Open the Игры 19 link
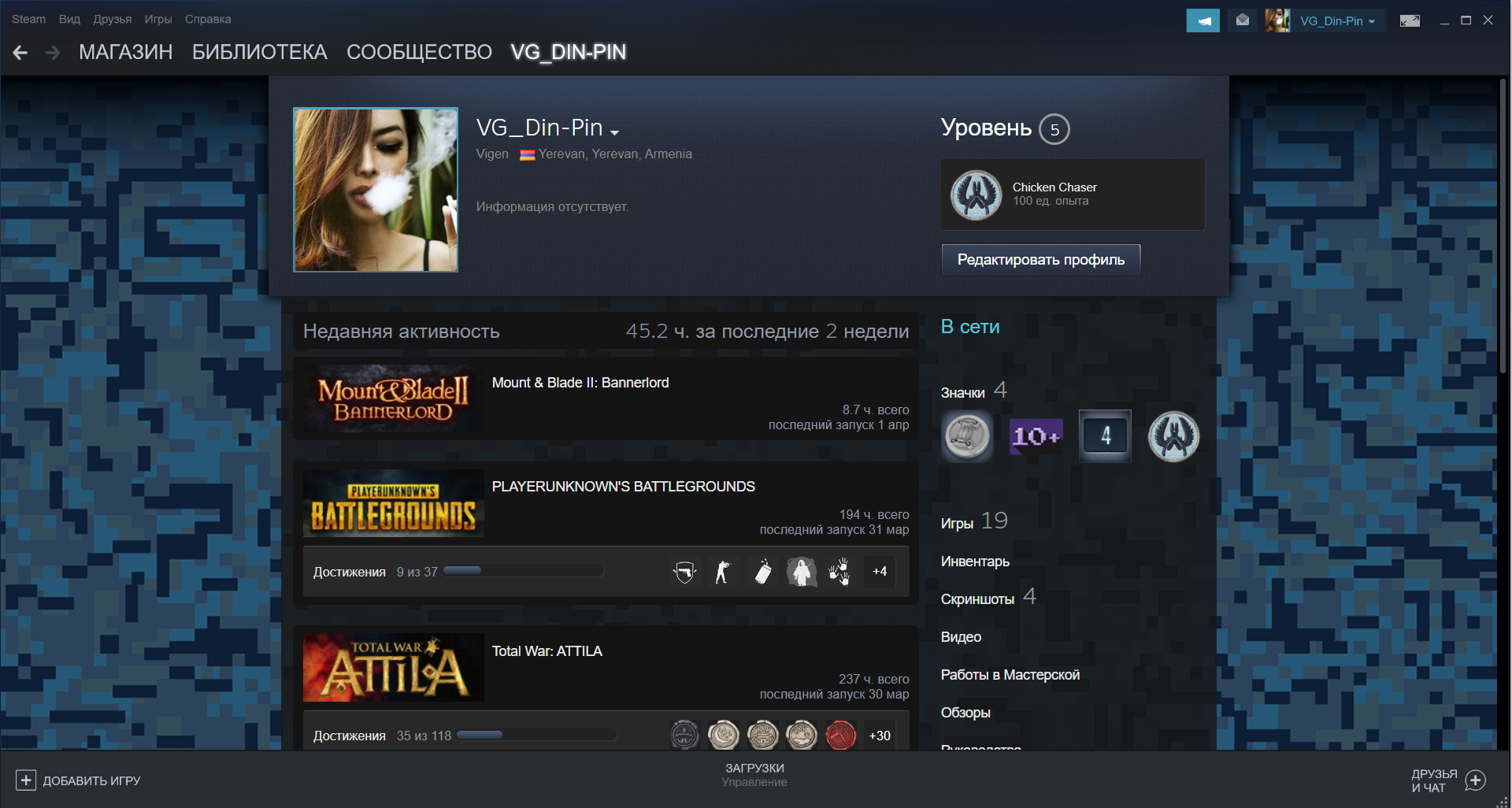Viewport: 1512px width, 808px height. pos(974,521)
